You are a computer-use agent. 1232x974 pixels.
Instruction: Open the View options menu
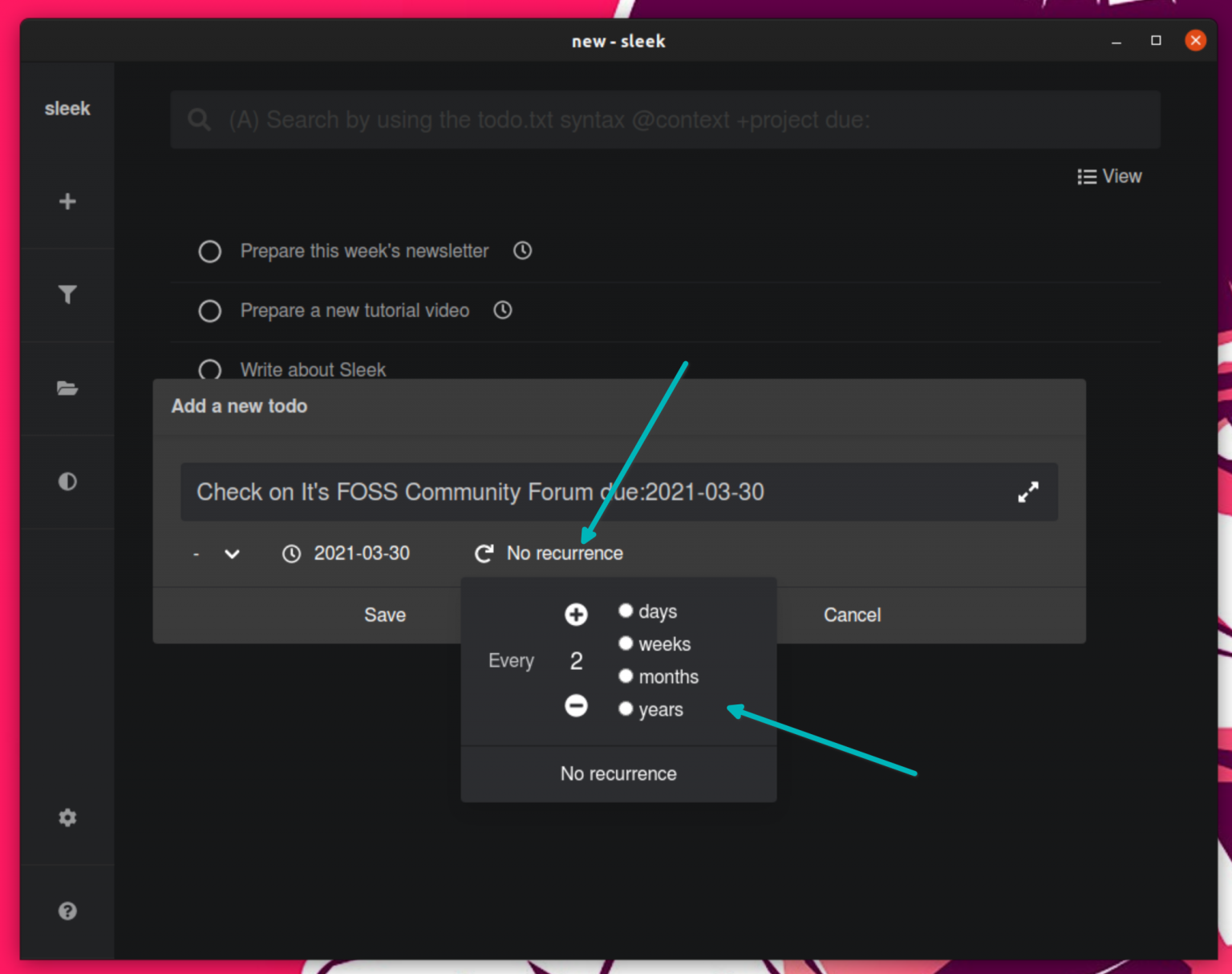coord(1110,176)
